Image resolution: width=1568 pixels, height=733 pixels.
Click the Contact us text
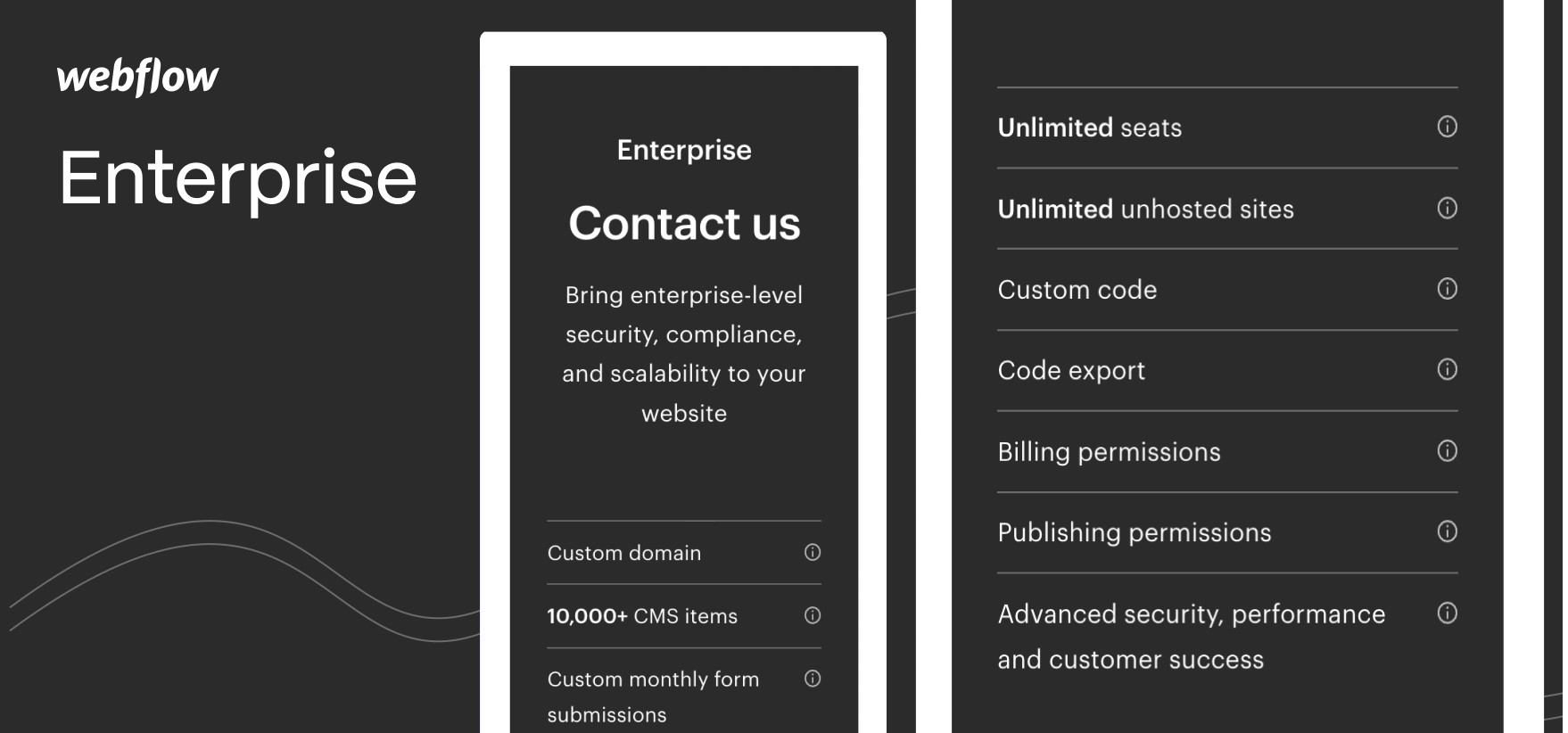click(683, 225)
